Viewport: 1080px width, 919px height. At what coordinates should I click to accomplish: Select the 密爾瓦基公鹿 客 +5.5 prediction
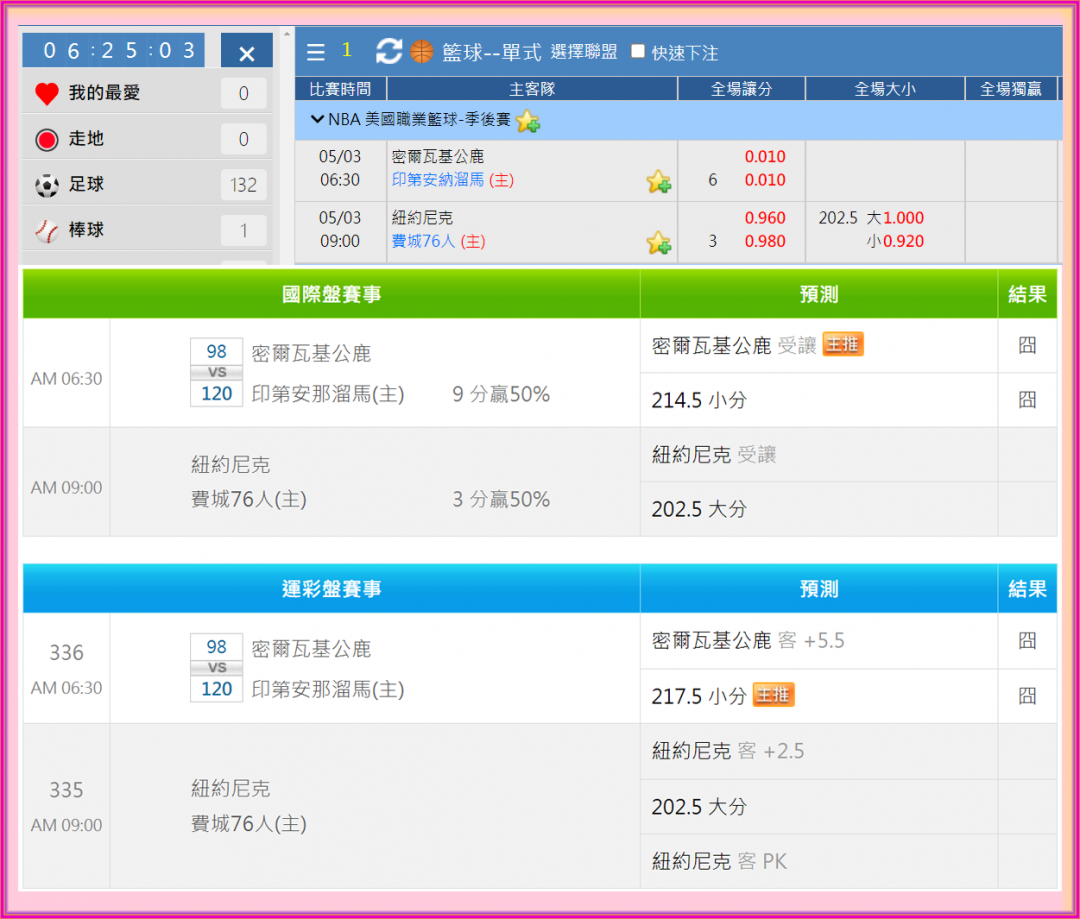click(x=748, y=641)
